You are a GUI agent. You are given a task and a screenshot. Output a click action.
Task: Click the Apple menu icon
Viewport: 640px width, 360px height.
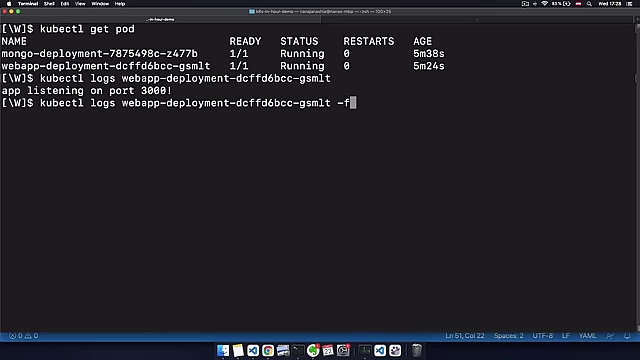(9, 4)
